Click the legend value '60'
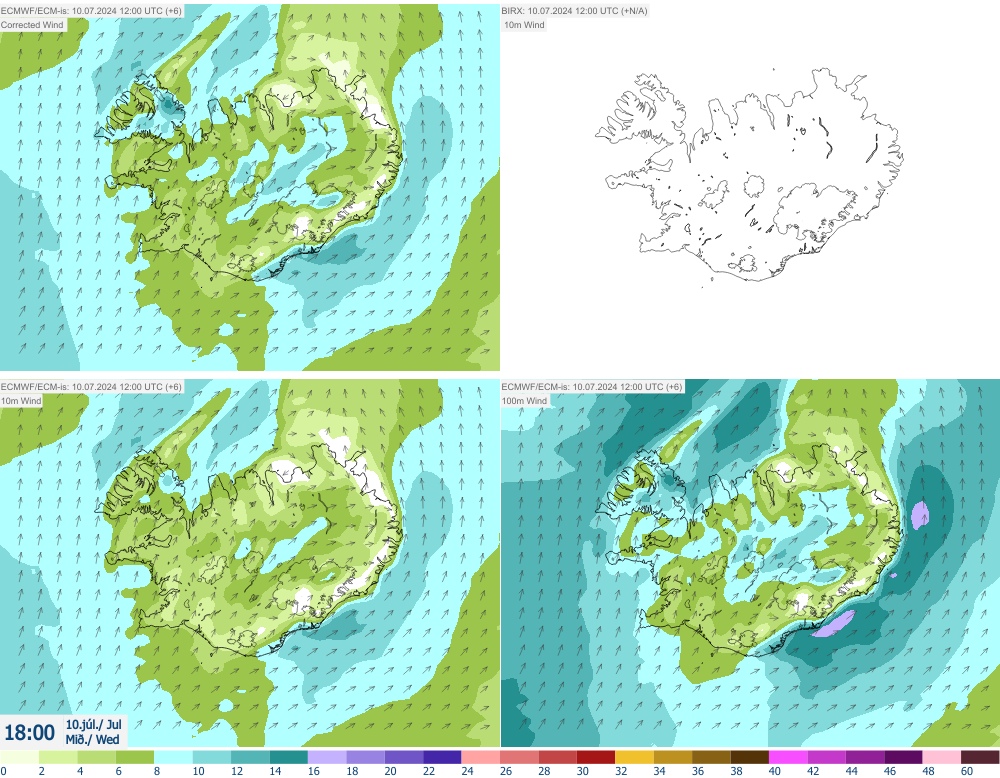This screenshot has height=778, width=1000. [x=967, y=771]
